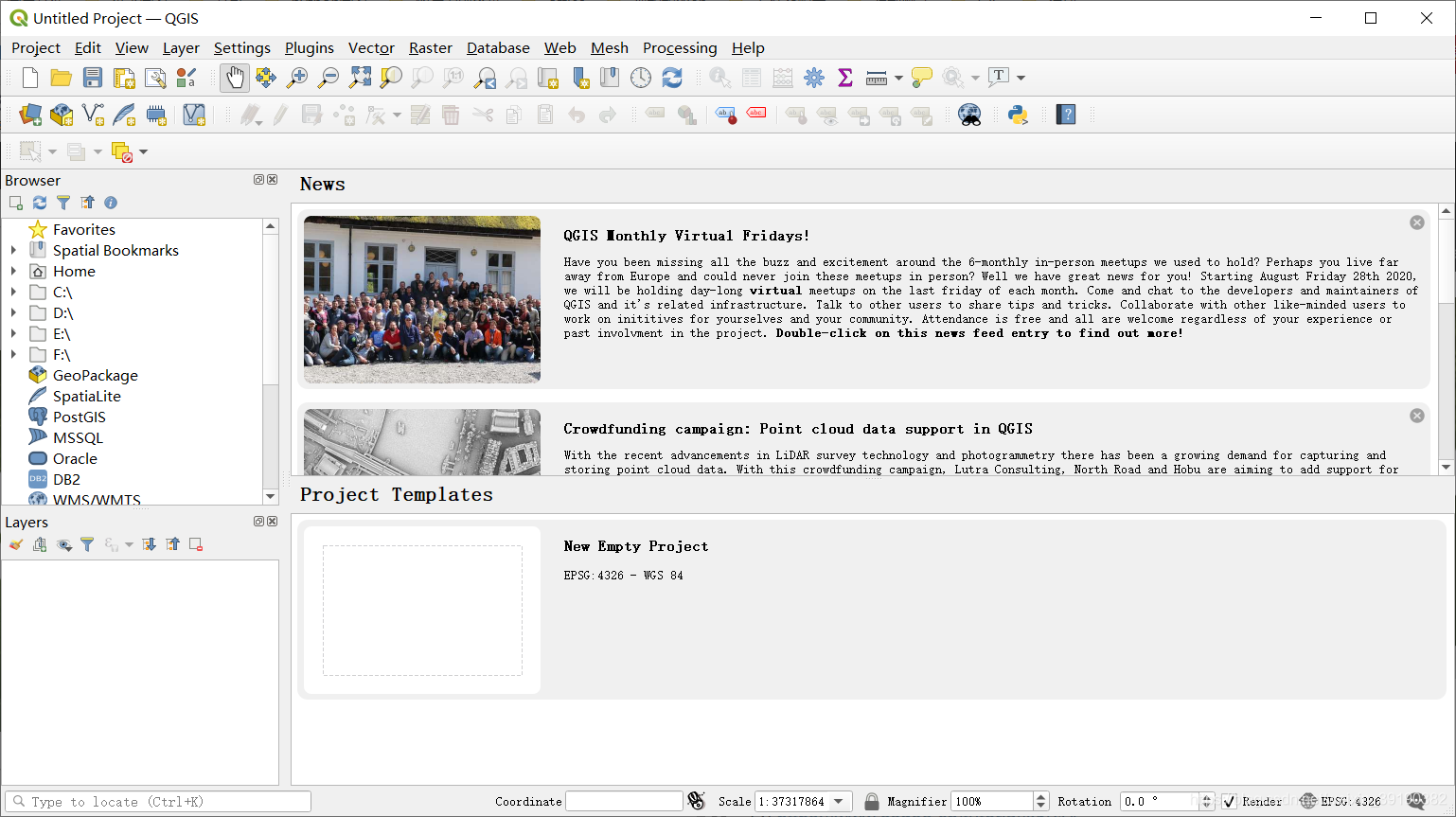This screenshot has width=1456, height=817.
Task: Click into the Coordinate input field
Action: click(x=624, y=802)
